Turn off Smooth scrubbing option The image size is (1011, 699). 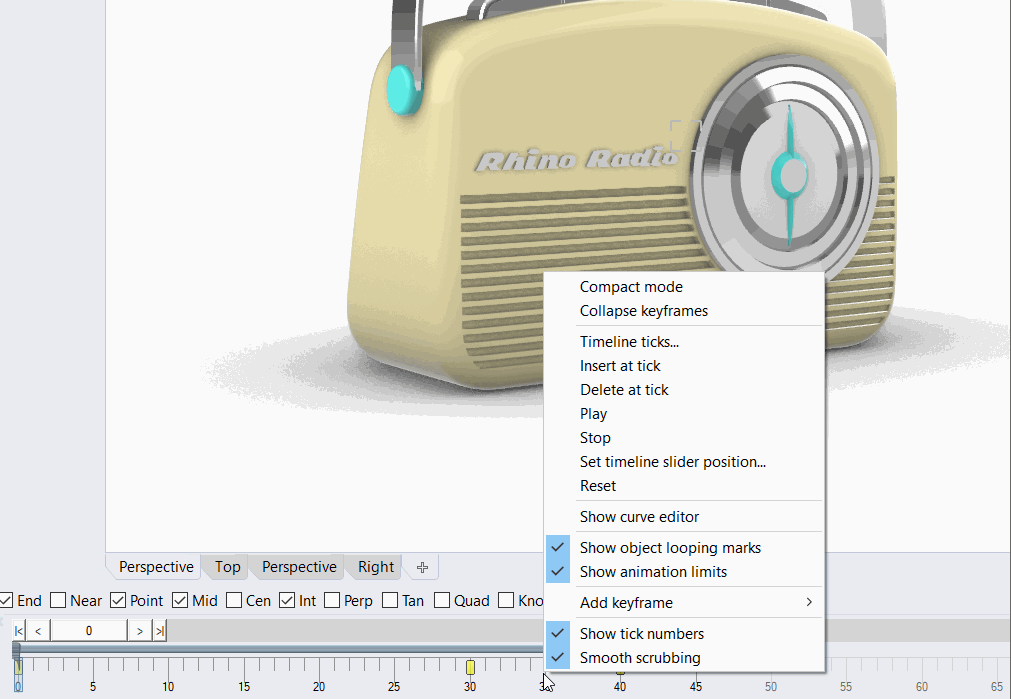click(x=684, y=658)
